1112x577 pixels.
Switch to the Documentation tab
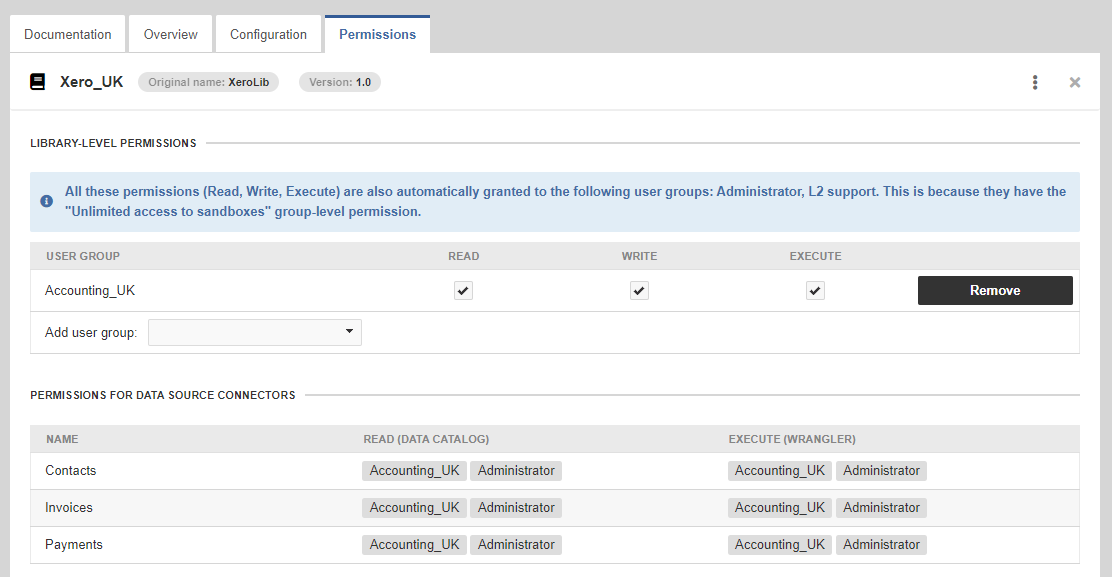pos(66,33)
